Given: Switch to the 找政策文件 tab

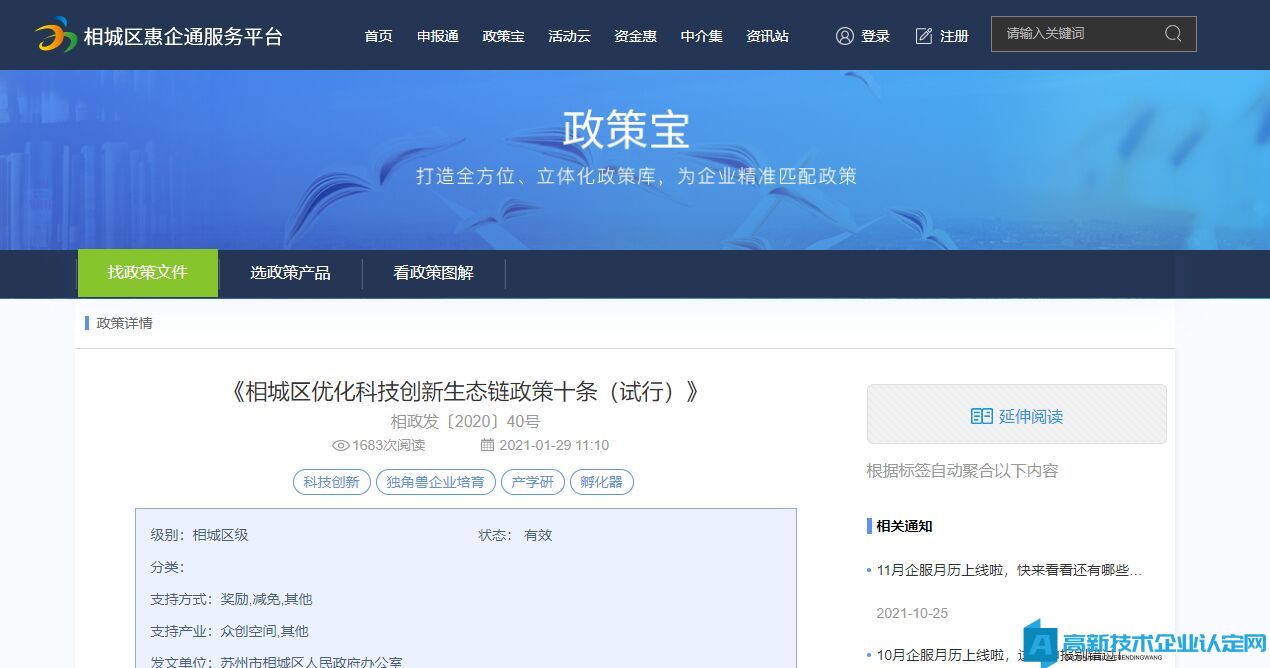Looking at the screenshot, I should coord(148,273).
